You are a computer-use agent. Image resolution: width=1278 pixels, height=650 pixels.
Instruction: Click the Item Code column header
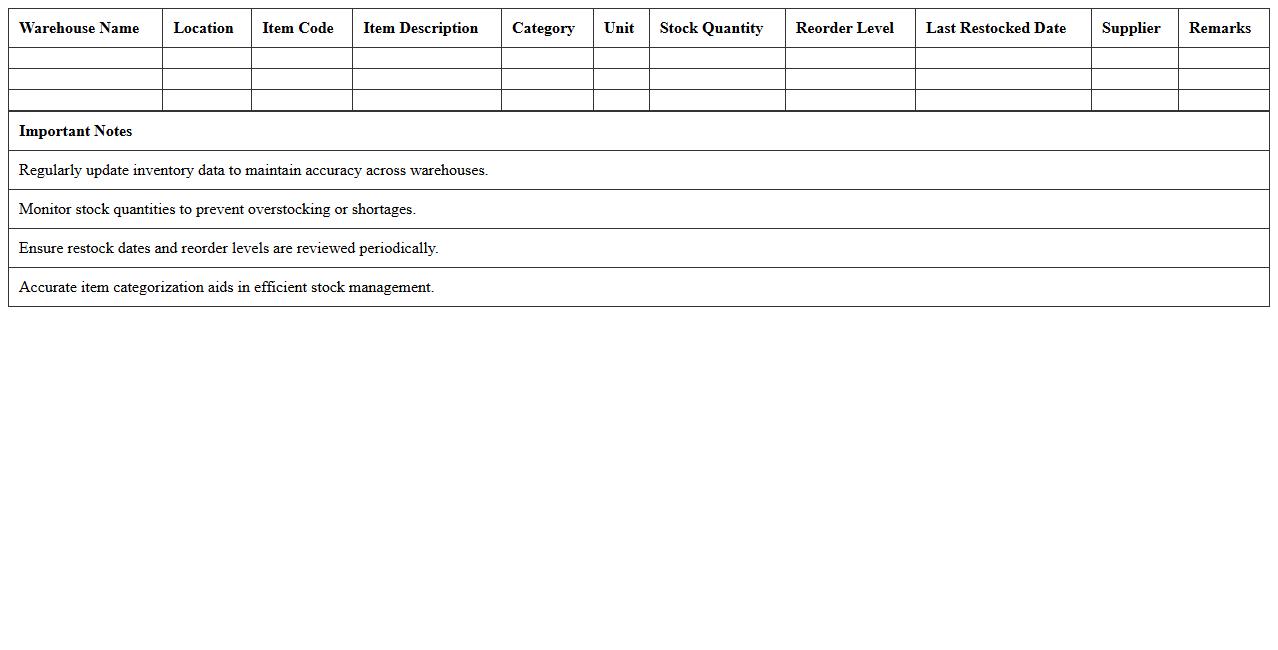point(297,28)
